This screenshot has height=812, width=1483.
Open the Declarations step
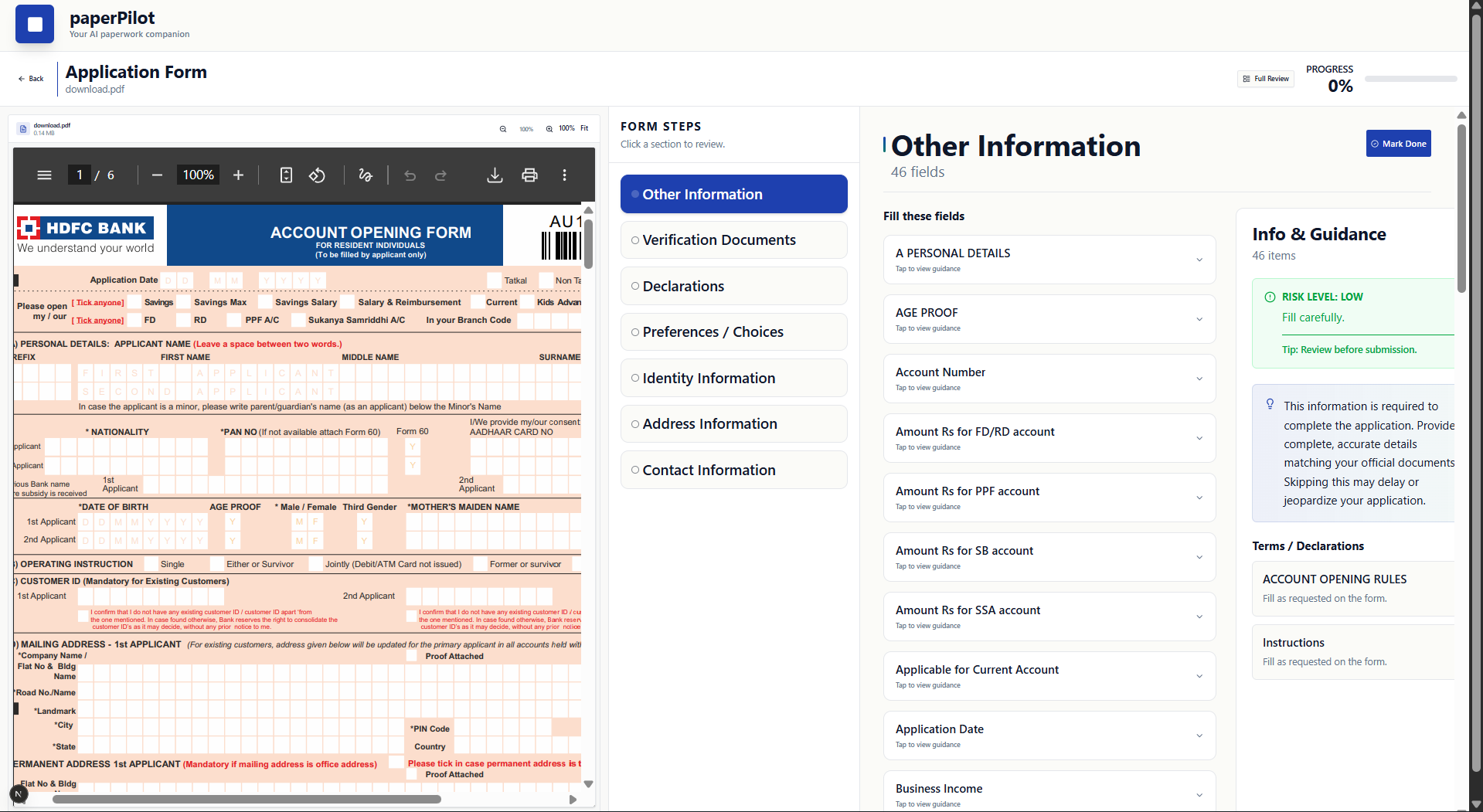tap(734, 286)
